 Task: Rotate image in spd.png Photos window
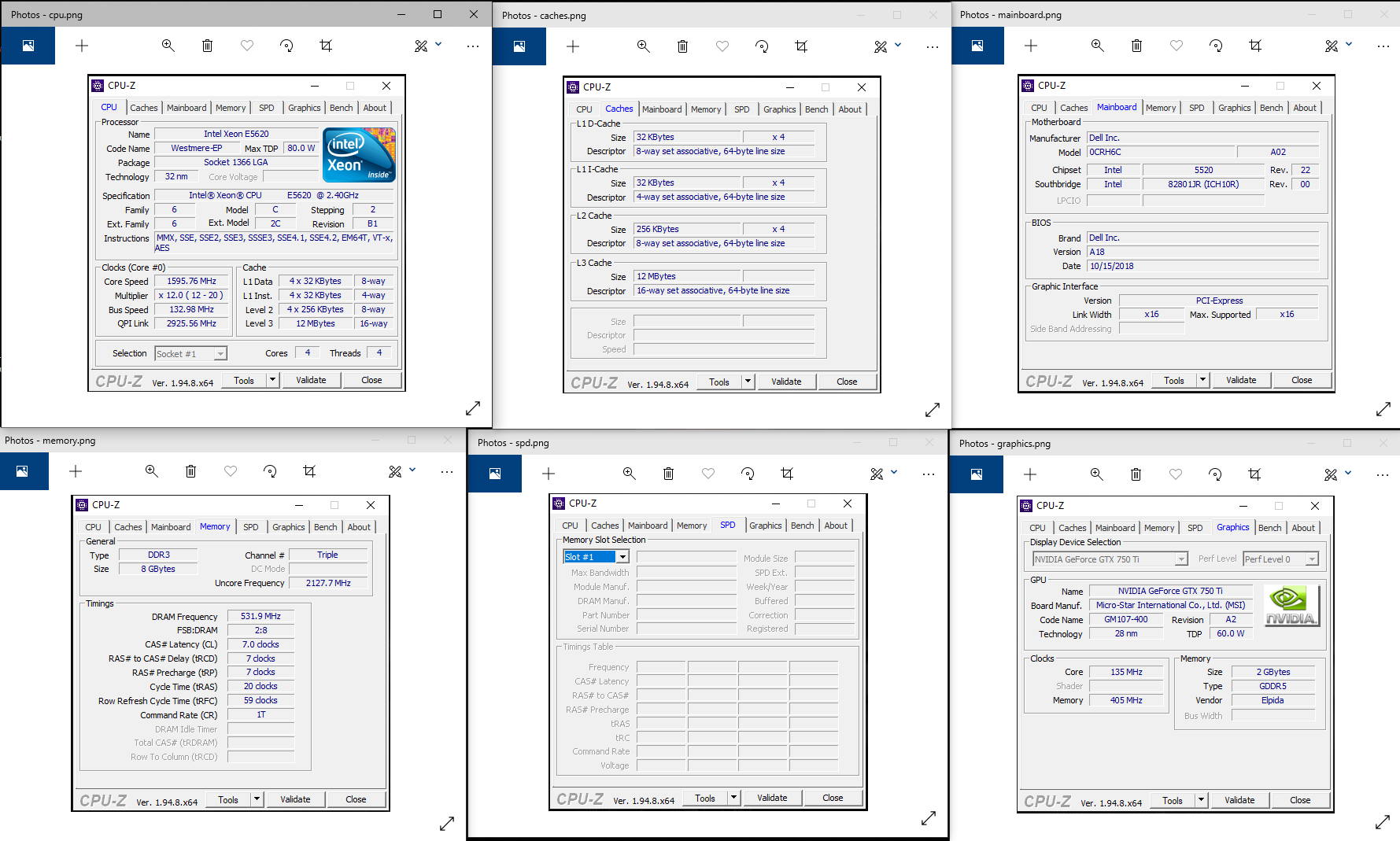pyautogui.click(x=748, y=474)
